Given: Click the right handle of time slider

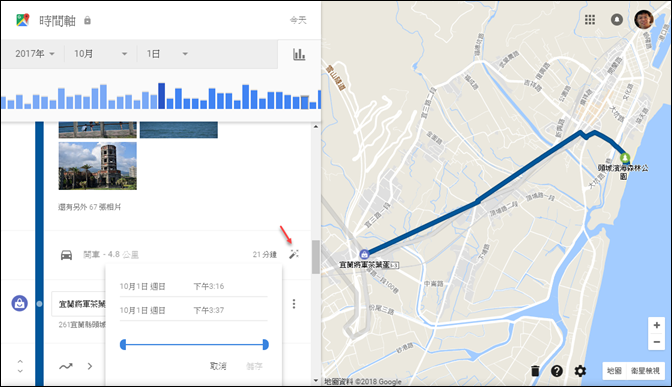Looking at the screenshot, I should point(266,345).
